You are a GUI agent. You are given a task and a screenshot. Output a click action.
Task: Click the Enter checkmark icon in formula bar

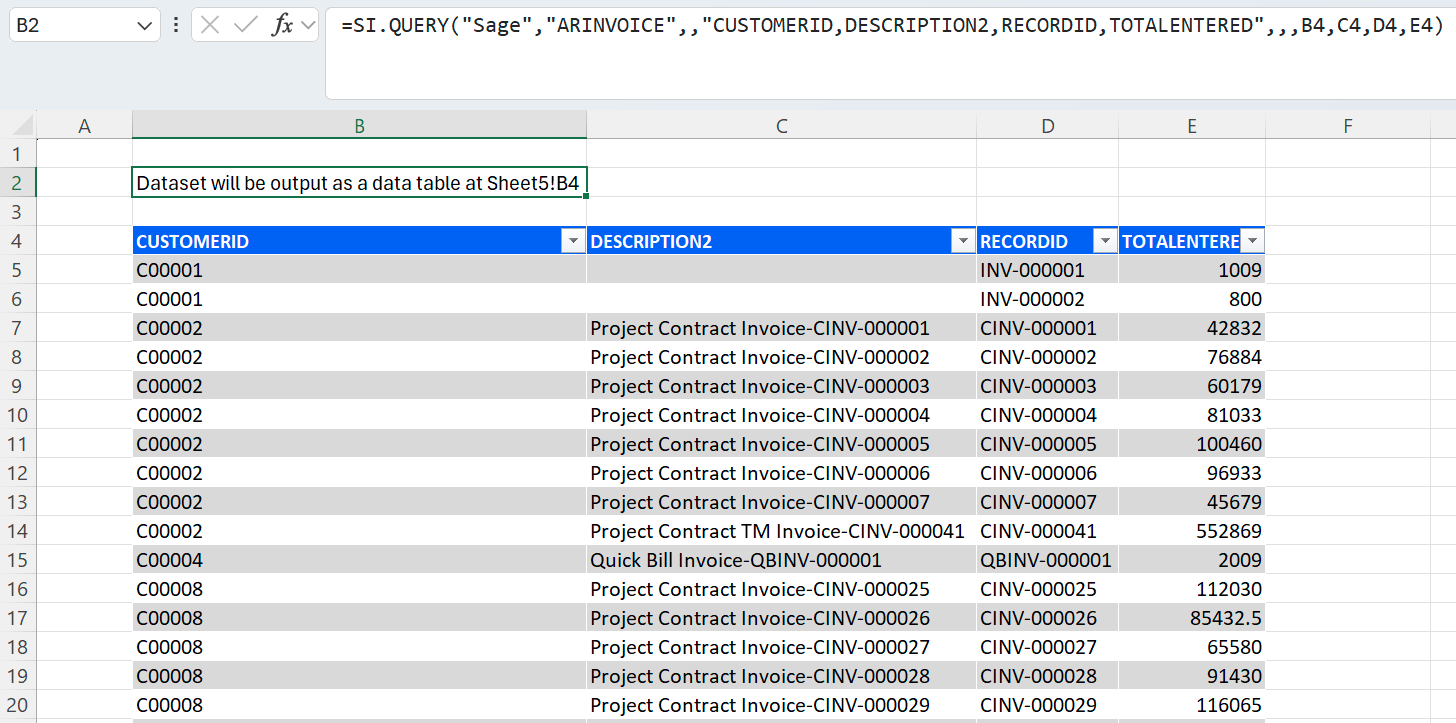(245, 26)
